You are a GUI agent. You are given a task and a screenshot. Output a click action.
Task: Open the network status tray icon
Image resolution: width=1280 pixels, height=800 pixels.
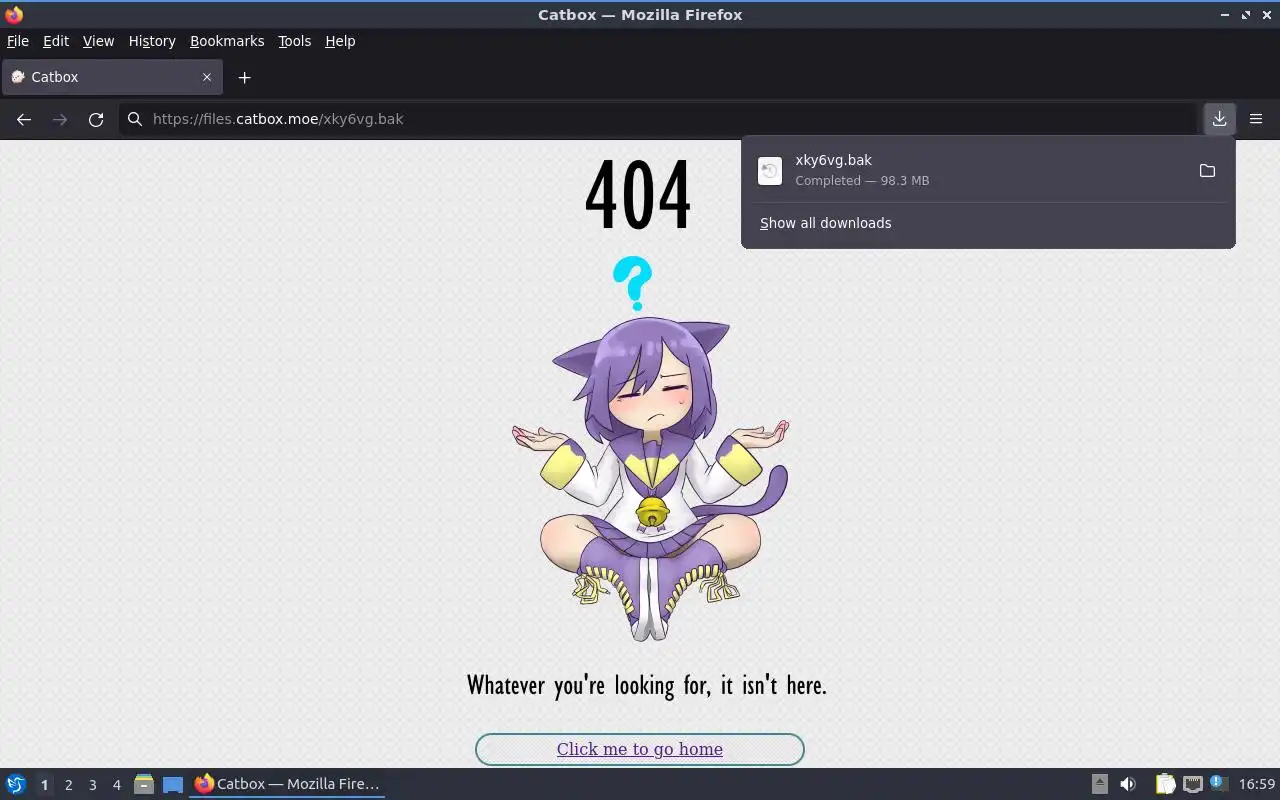(x=1192, y=784)
